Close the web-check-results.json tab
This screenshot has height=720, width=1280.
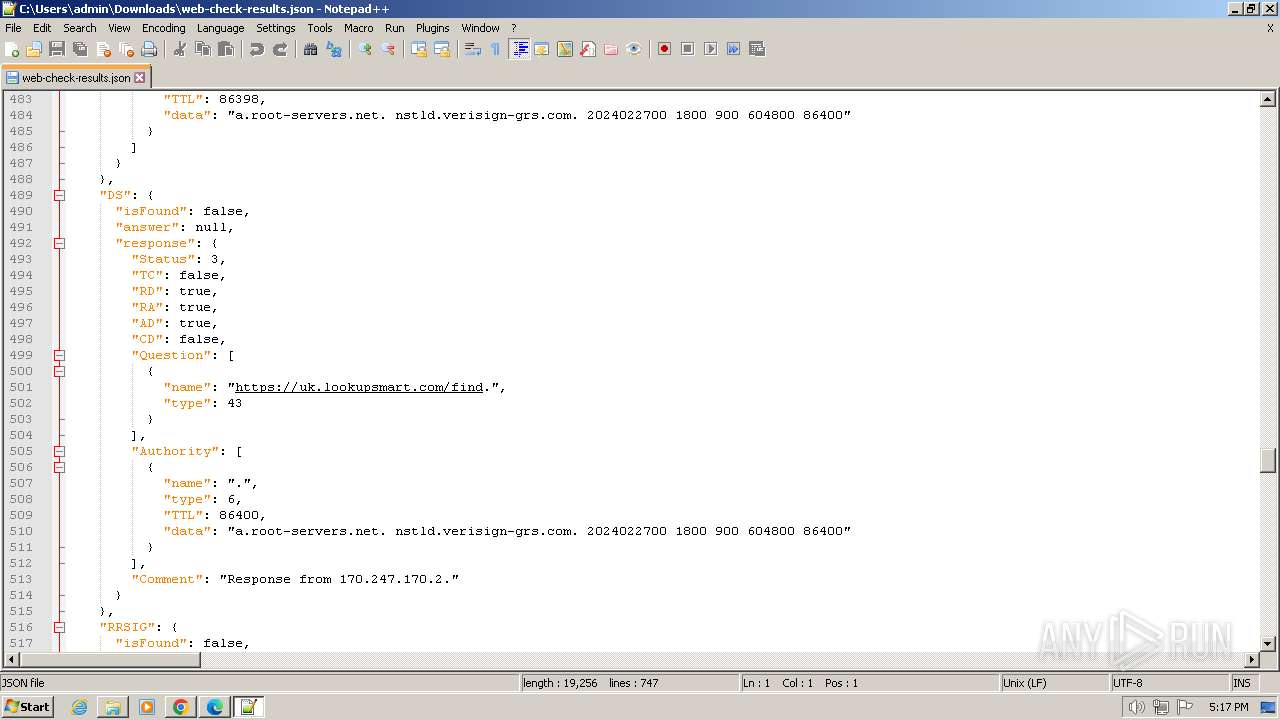point(139,77)
